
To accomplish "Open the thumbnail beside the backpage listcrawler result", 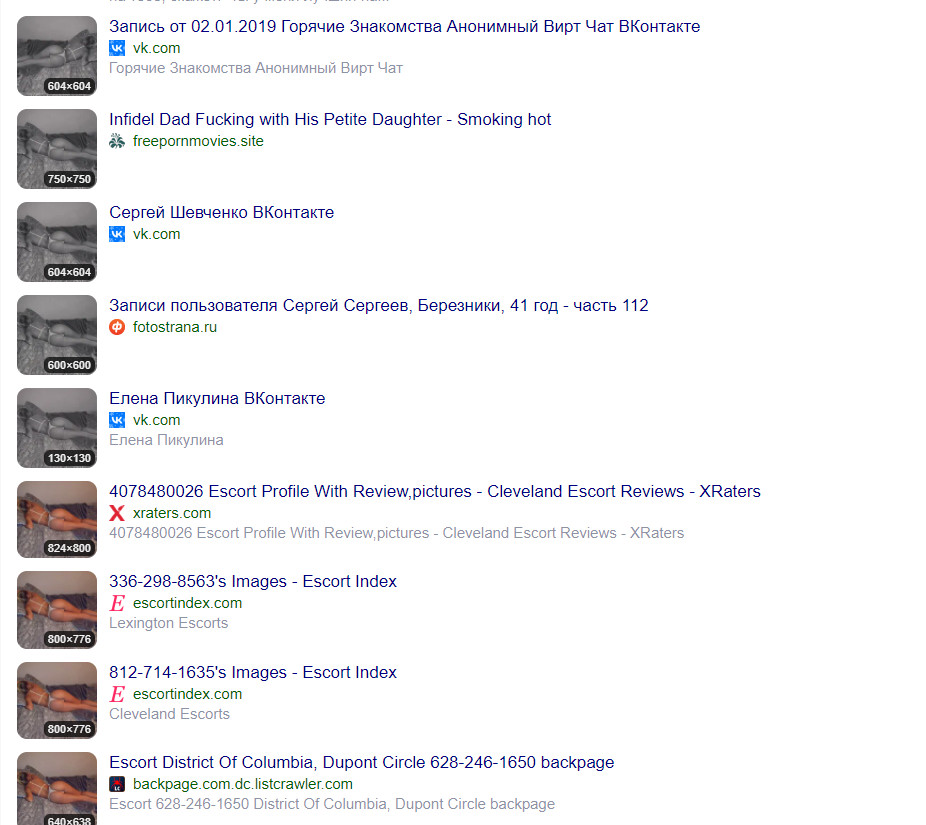I will tap(57, 789).
